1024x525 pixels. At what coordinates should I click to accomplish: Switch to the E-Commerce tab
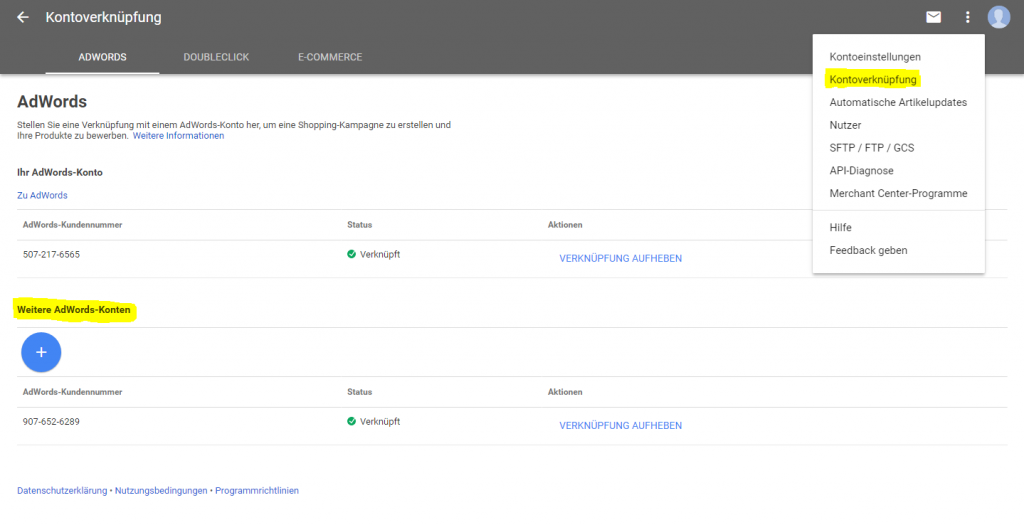pos(330,57)
